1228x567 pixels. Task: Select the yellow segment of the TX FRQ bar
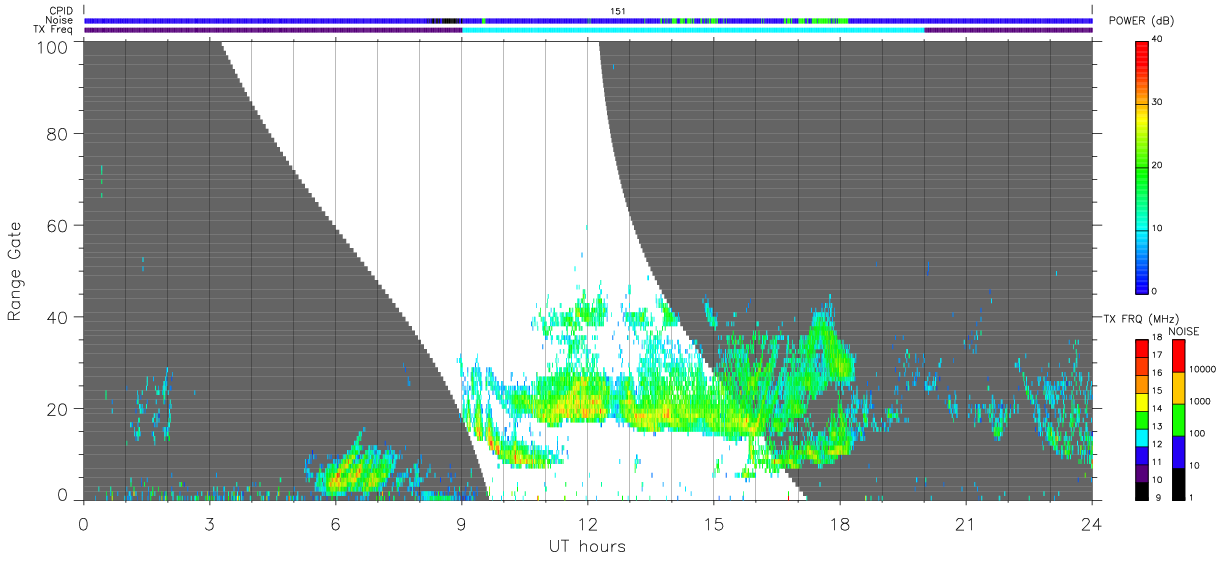1142,401
